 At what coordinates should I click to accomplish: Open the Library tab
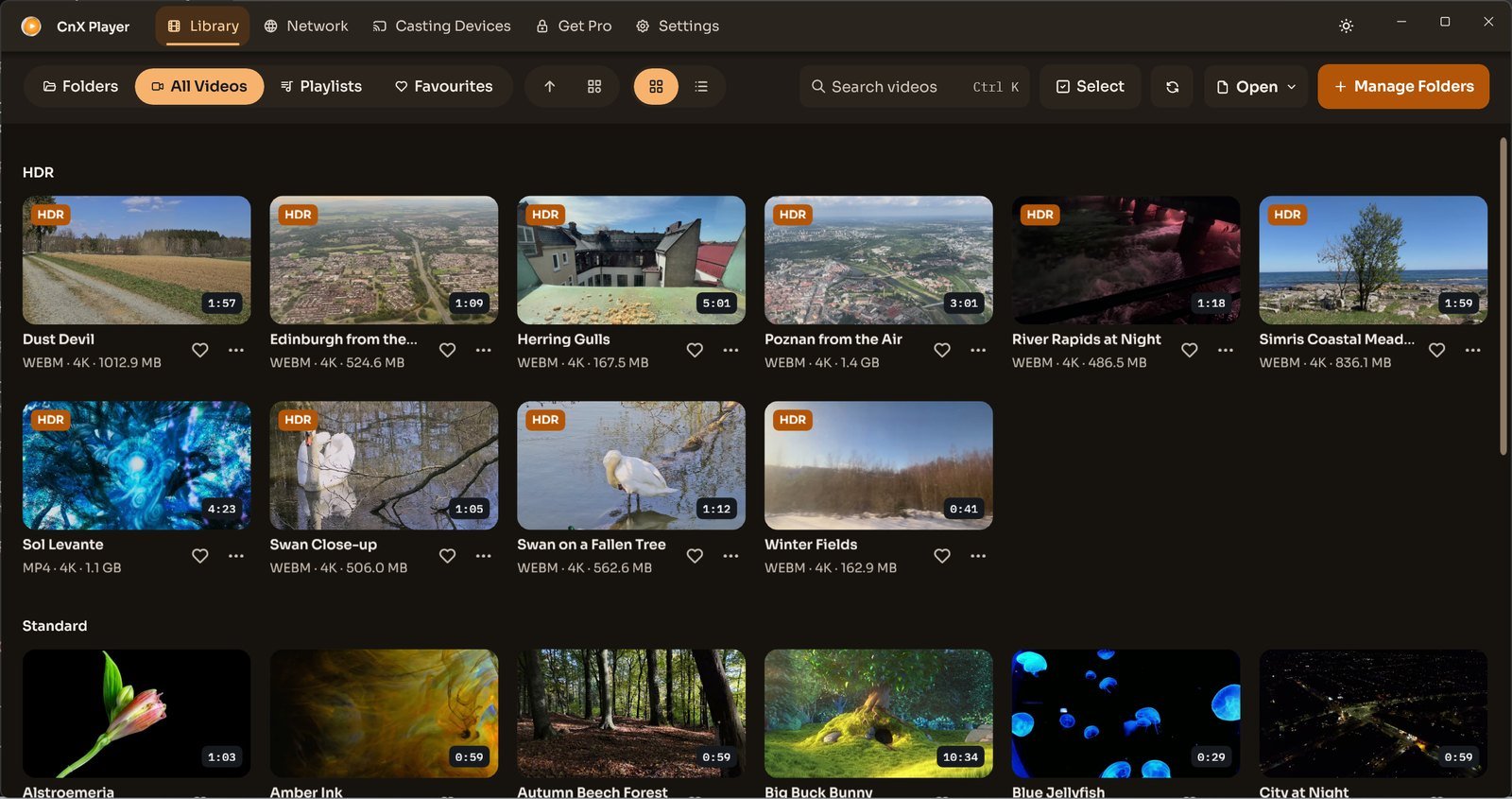point(203,26)
